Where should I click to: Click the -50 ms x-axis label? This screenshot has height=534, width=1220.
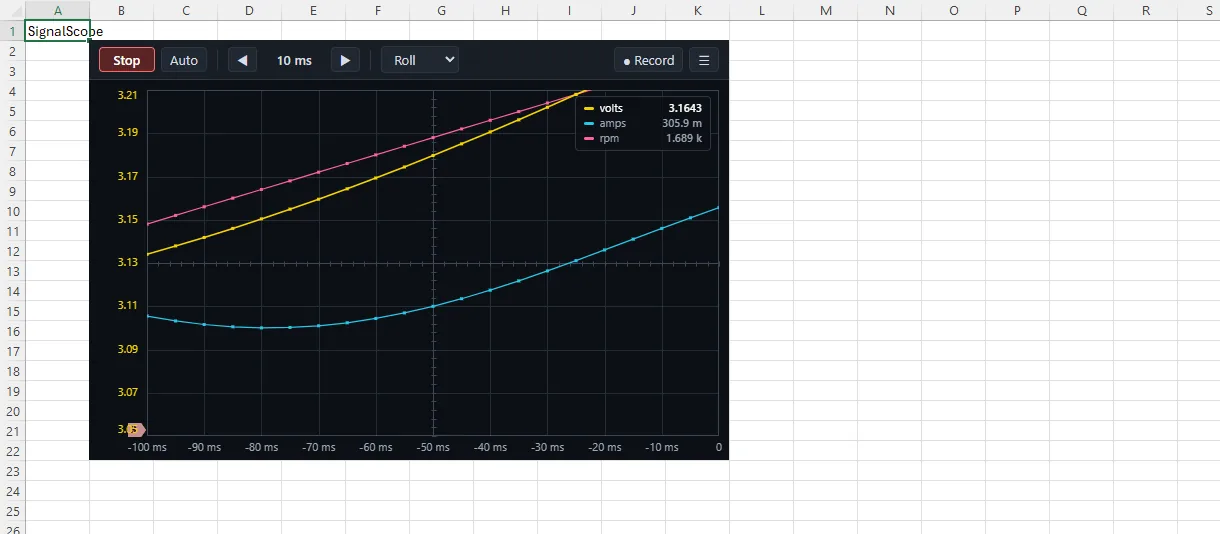click(x=433, y=447)
